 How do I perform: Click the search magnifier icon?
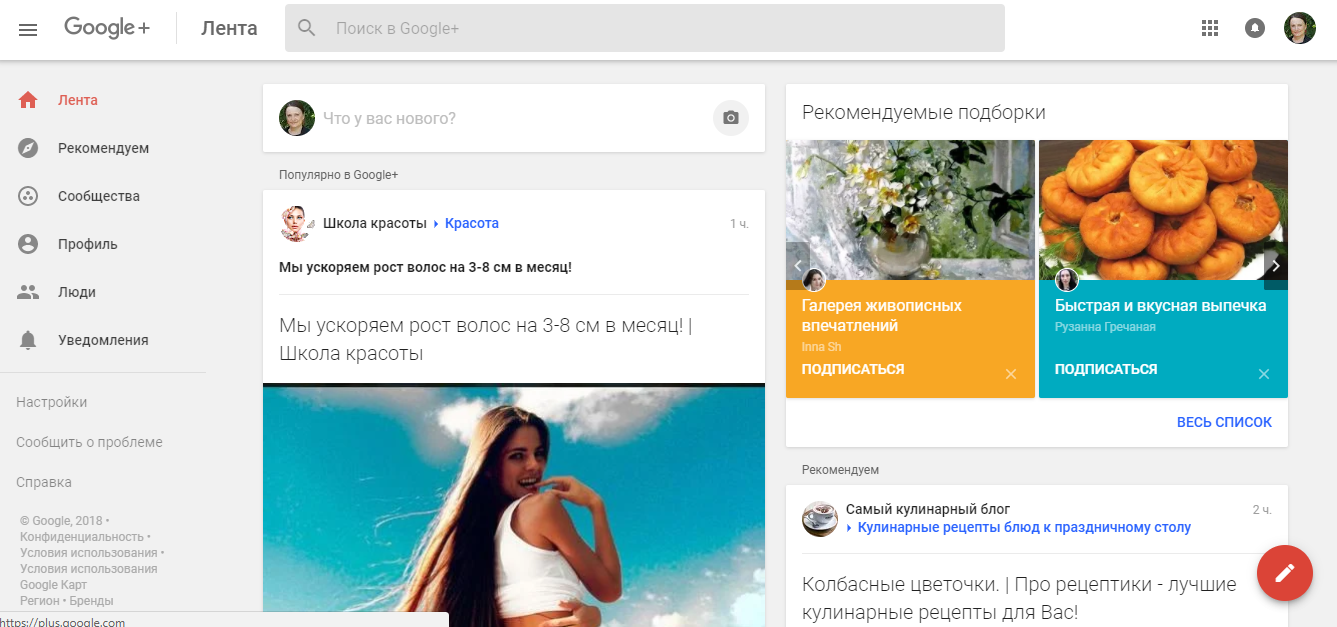[x=306, y=27]
